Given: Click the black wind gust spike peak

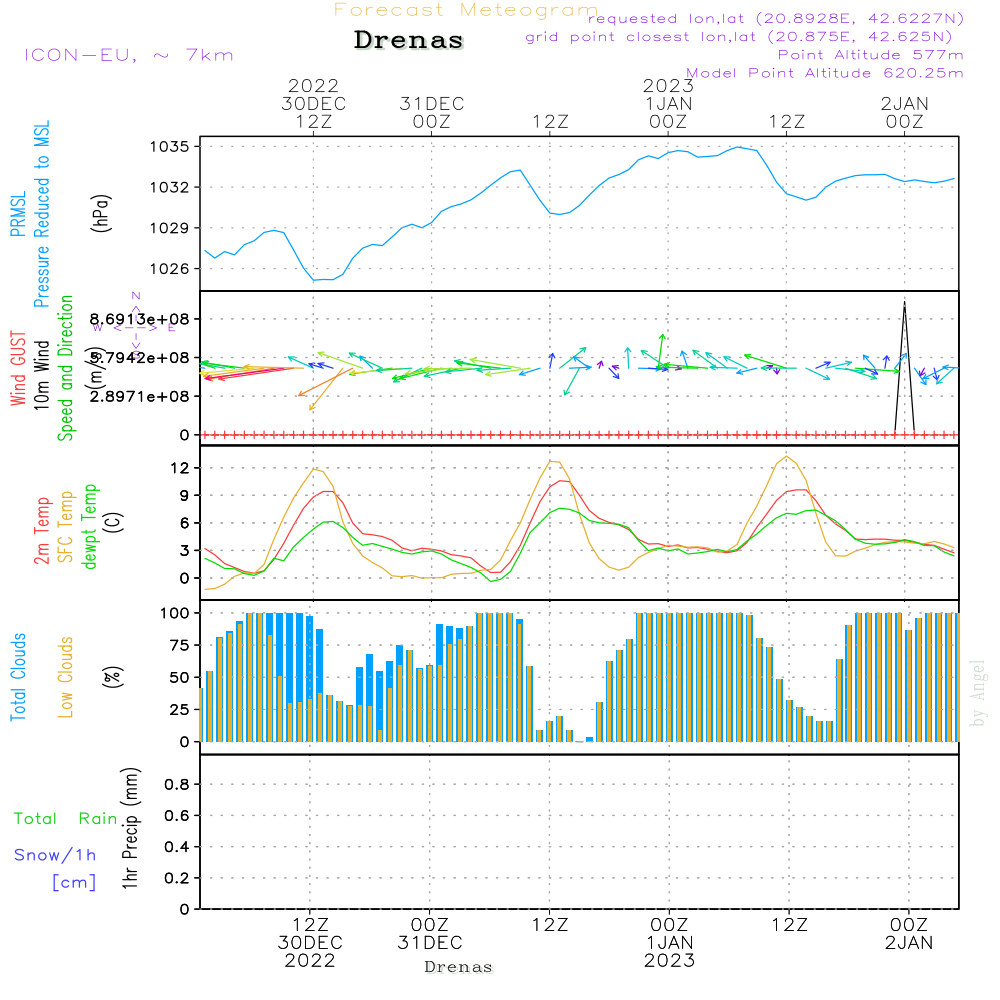Looking at the screenshot, I should pos(904,303).
